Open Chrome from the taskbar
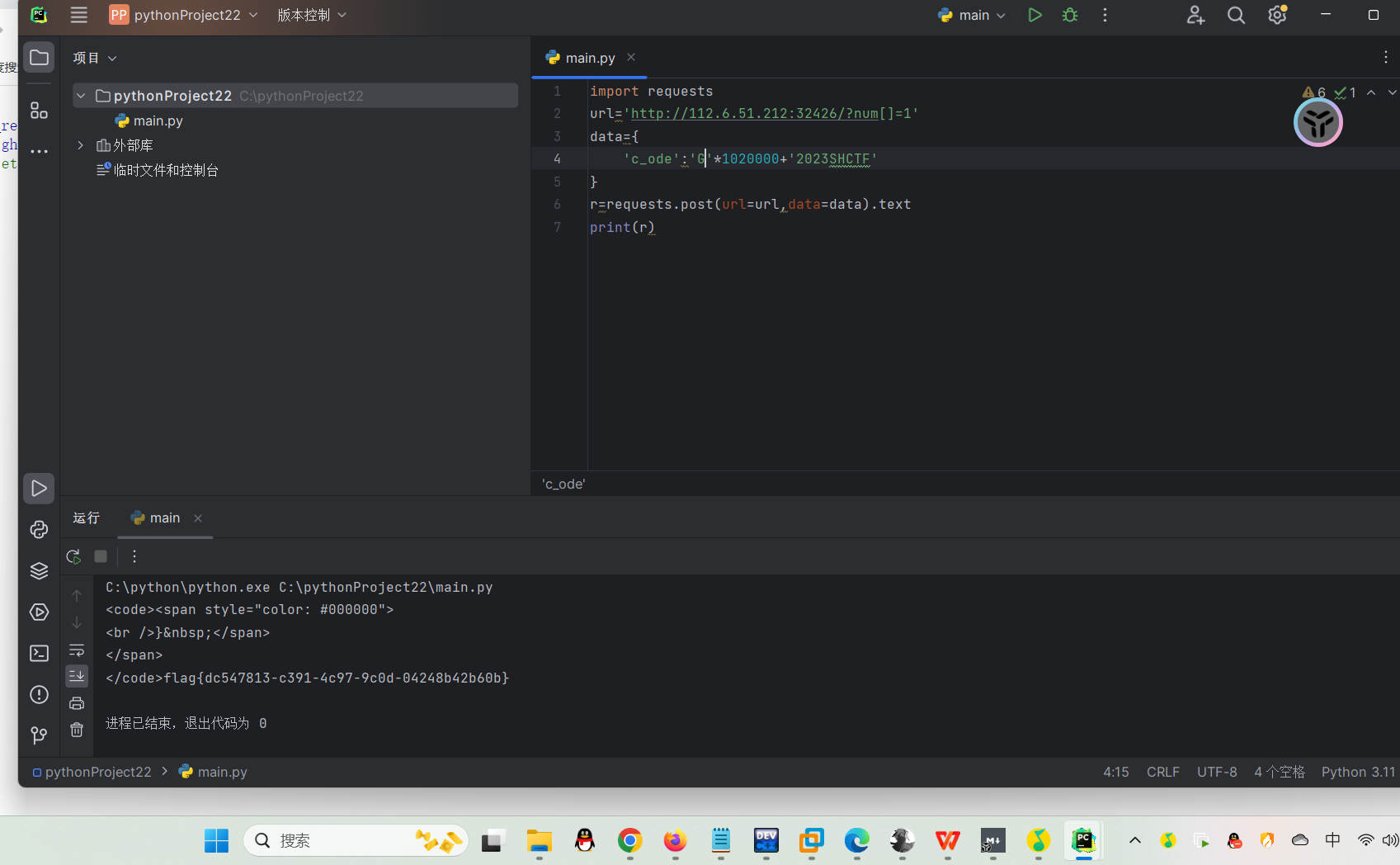The image size is (1400, 865). point(630,840)
